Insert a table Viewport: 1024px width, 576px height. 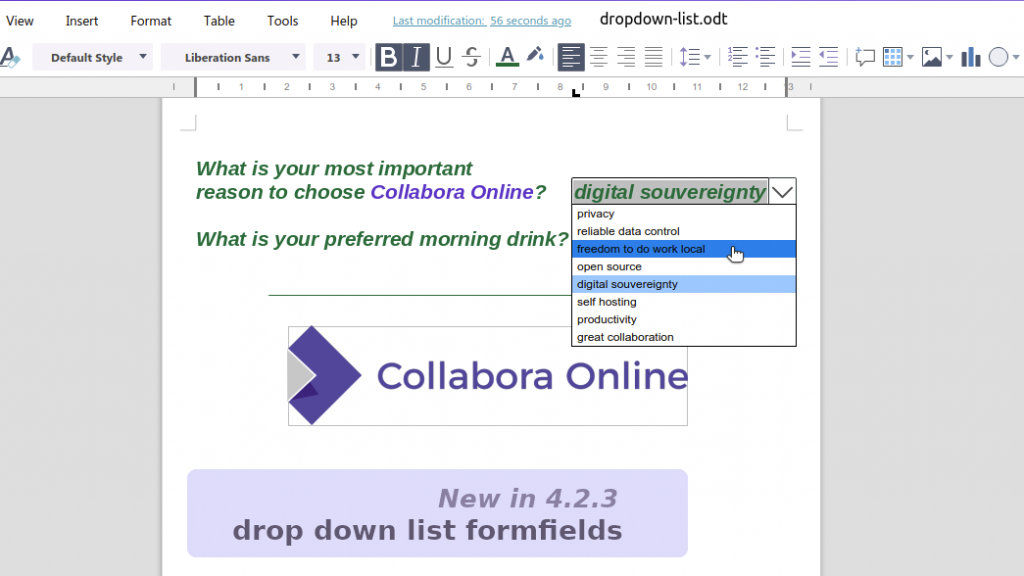pyautogui.click(x=892, y=57)
